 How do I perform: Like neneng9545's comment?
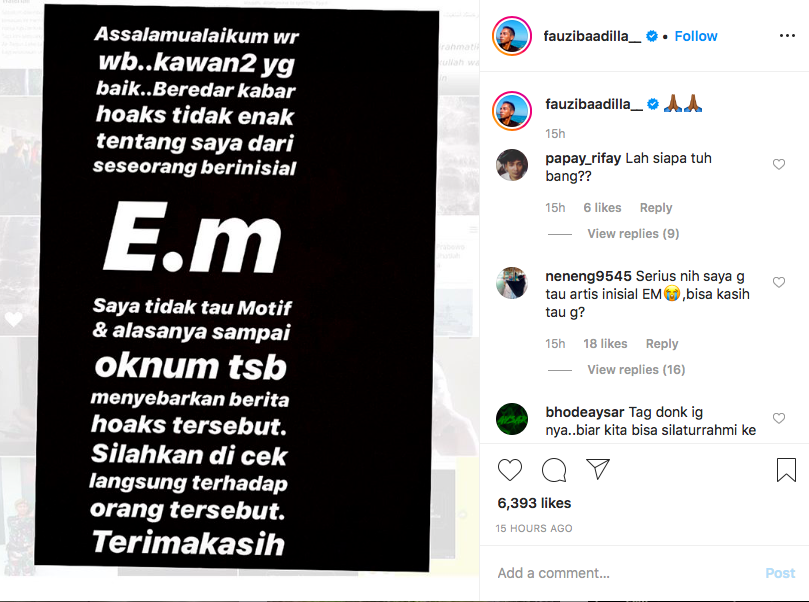click(779, 282)
